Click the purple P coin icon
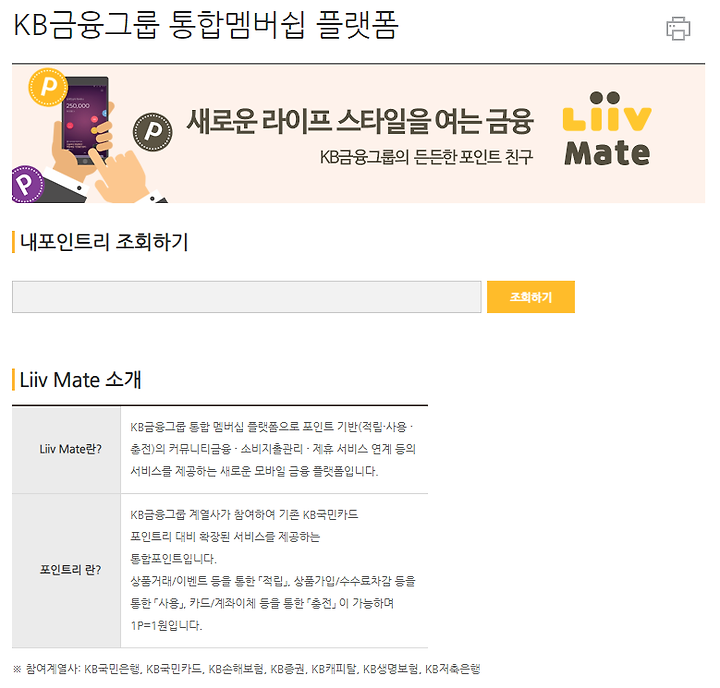Viewport: 720px width, 688px height. [x=27, y=184]
